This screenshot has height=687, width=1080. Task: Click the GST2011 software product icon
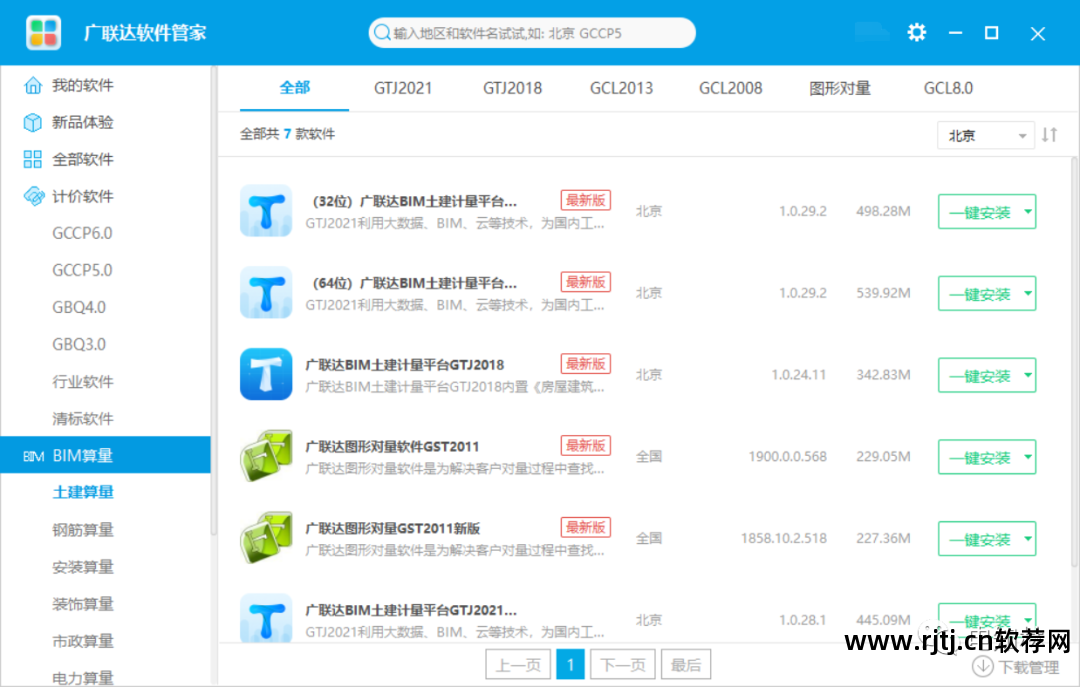[x=266, y=455]
